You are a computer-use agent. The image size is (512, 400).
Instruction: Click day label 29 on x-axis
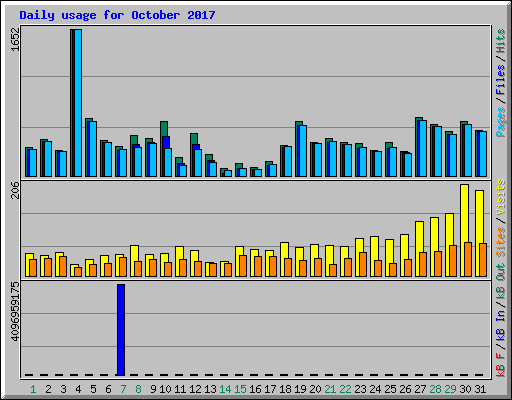coord(450,389)
